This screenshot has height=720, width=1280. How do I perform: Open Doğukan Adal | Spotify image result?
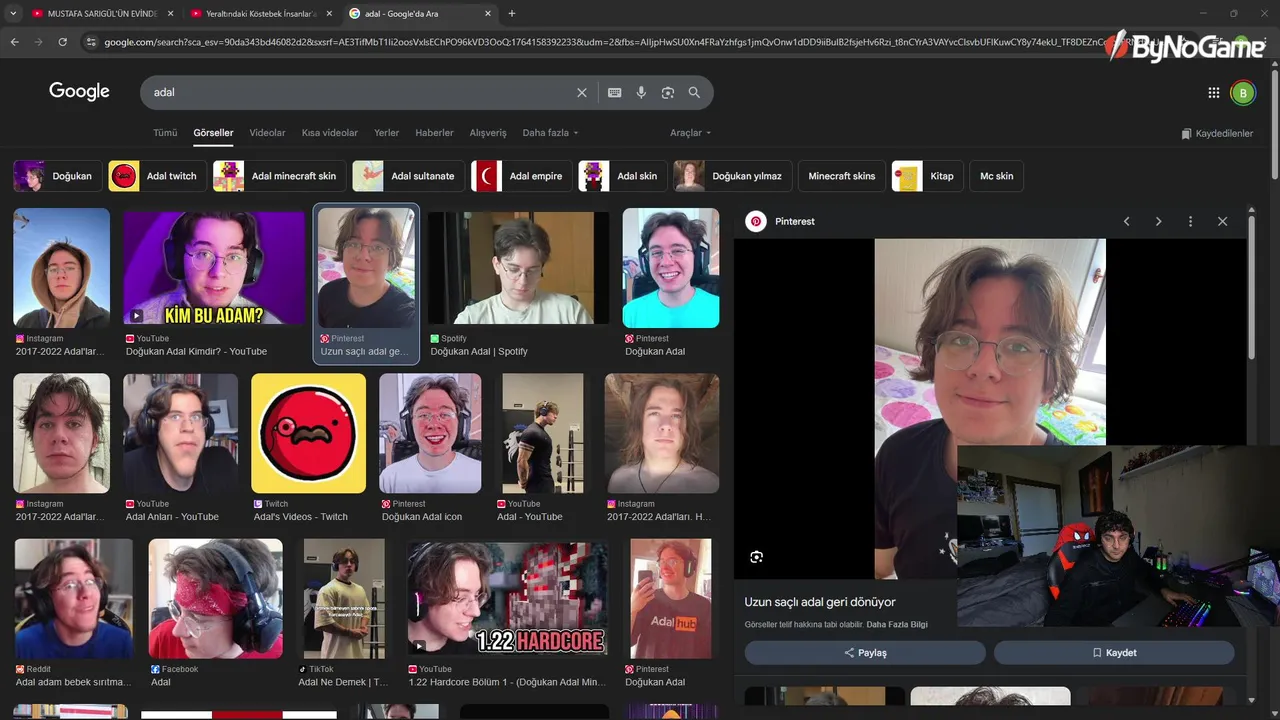[518, 267]
